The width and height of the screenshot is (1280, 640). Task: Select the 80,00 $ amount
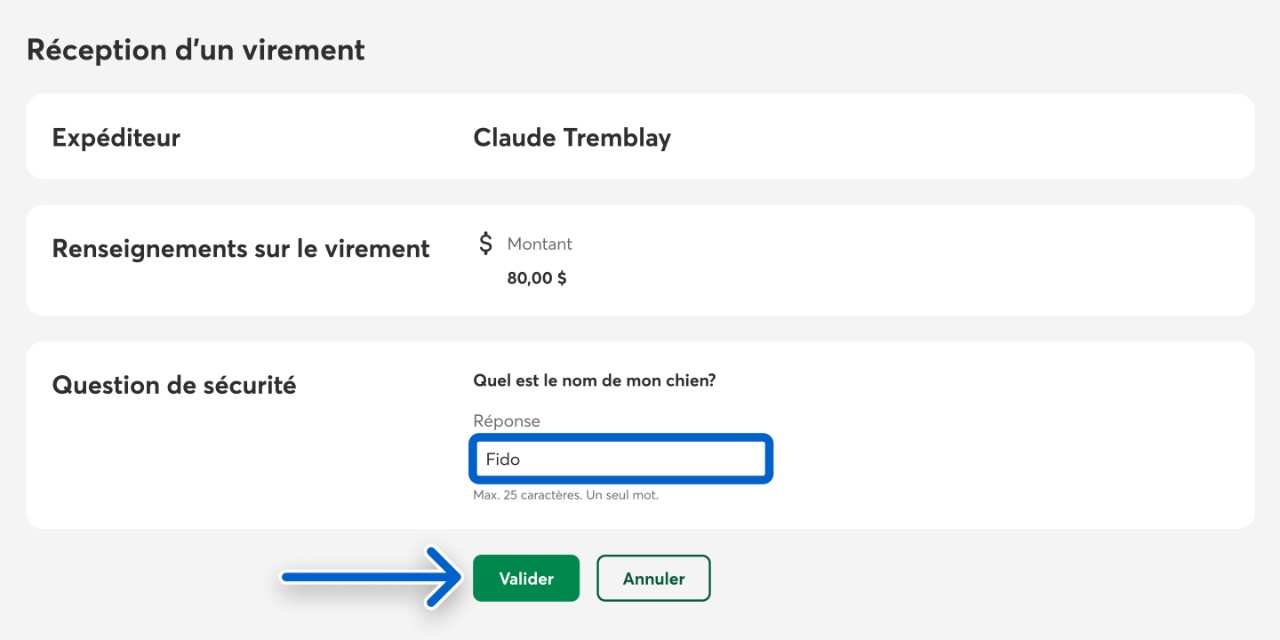tap(537, 278)
